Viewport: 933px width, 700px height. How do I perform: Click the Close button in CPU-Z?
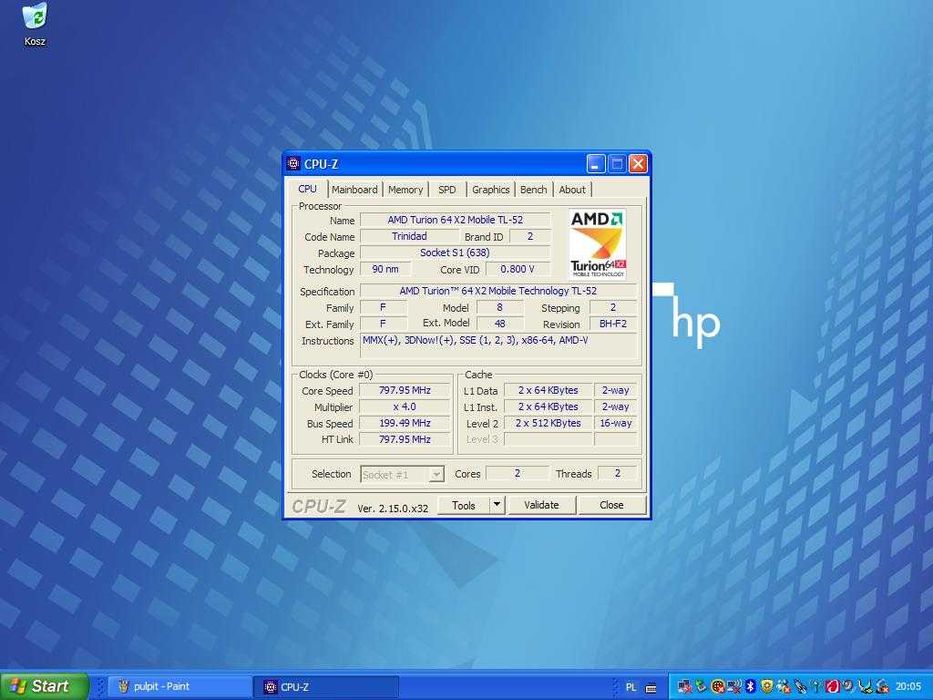tap(612, 505)
